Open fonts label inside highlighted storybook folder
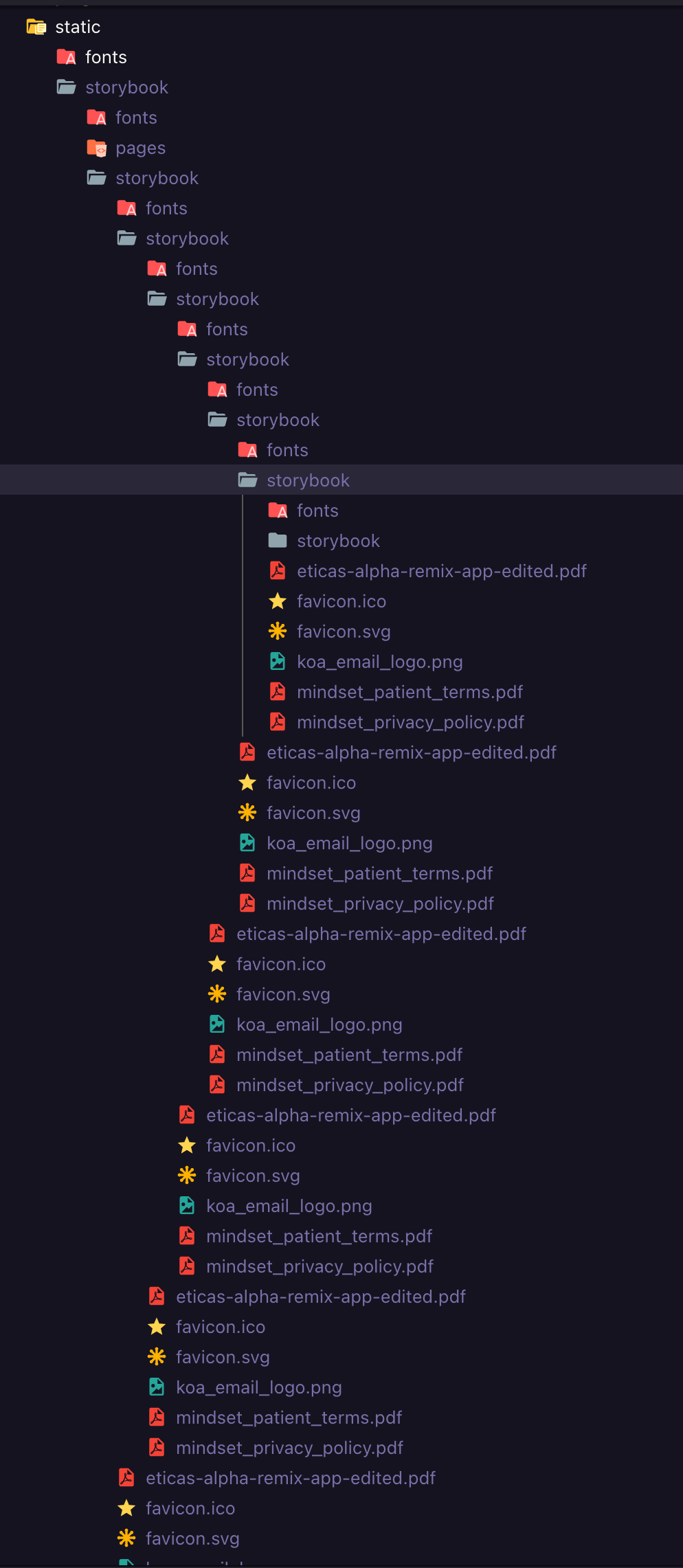The width and height of the screenshot is (683, 1568). tap(317, 511)
